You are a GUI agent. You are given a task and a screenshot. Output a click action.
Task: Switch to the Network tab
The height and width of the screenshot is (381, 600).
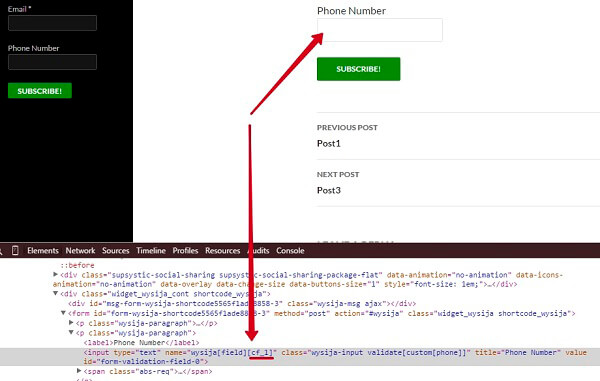(x=80, y=251)
